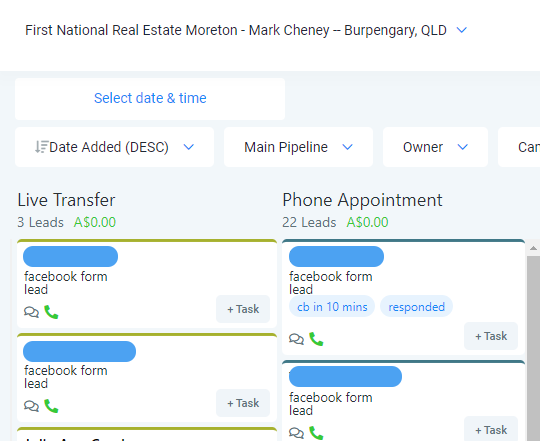Click Select date & time field
This screenshot has height=441, width=540.
point(150,99)
